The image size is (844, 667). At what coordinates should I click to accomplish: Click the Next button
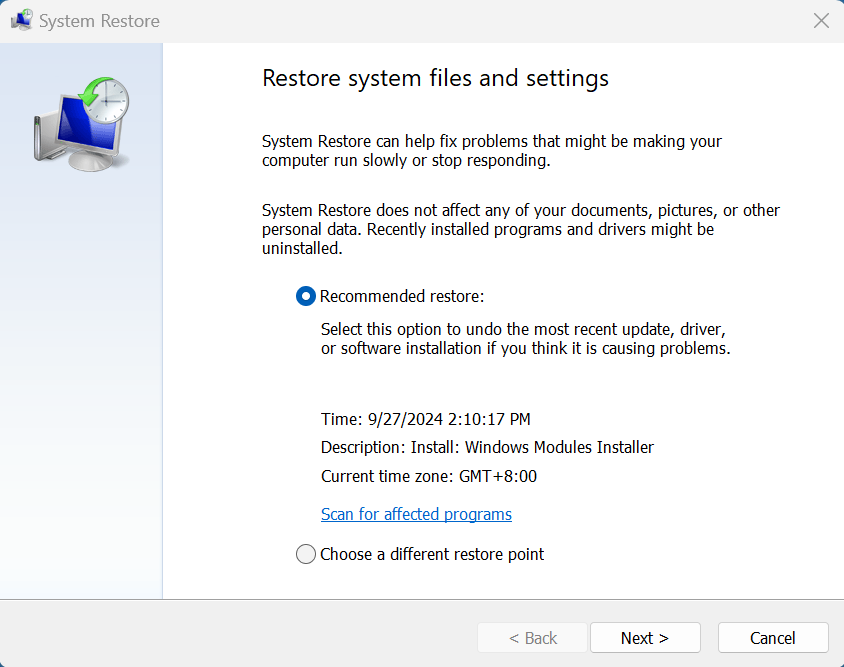coord(645,638)
